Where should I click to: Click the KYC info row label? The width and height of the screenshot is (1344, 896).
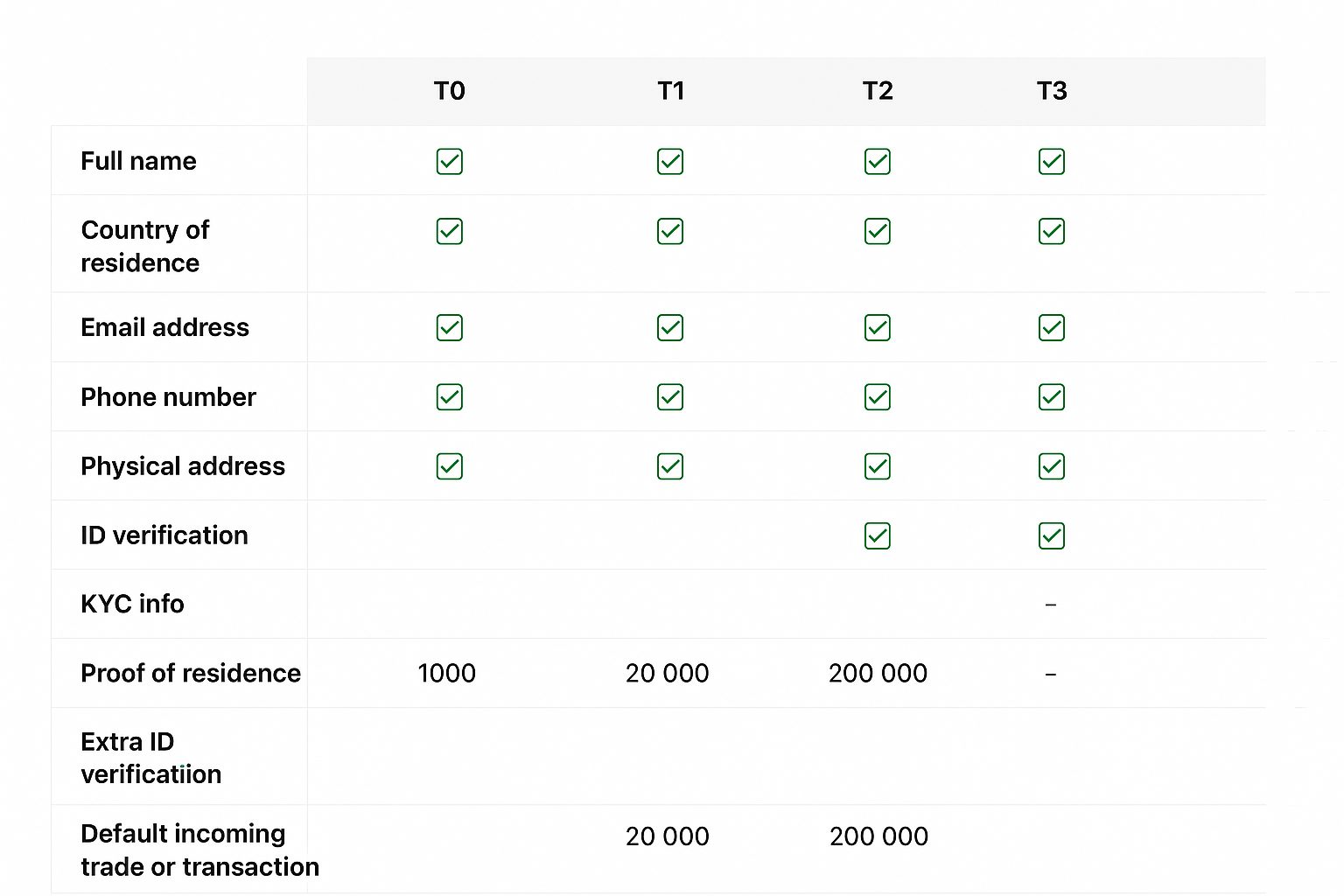[132, 604]
